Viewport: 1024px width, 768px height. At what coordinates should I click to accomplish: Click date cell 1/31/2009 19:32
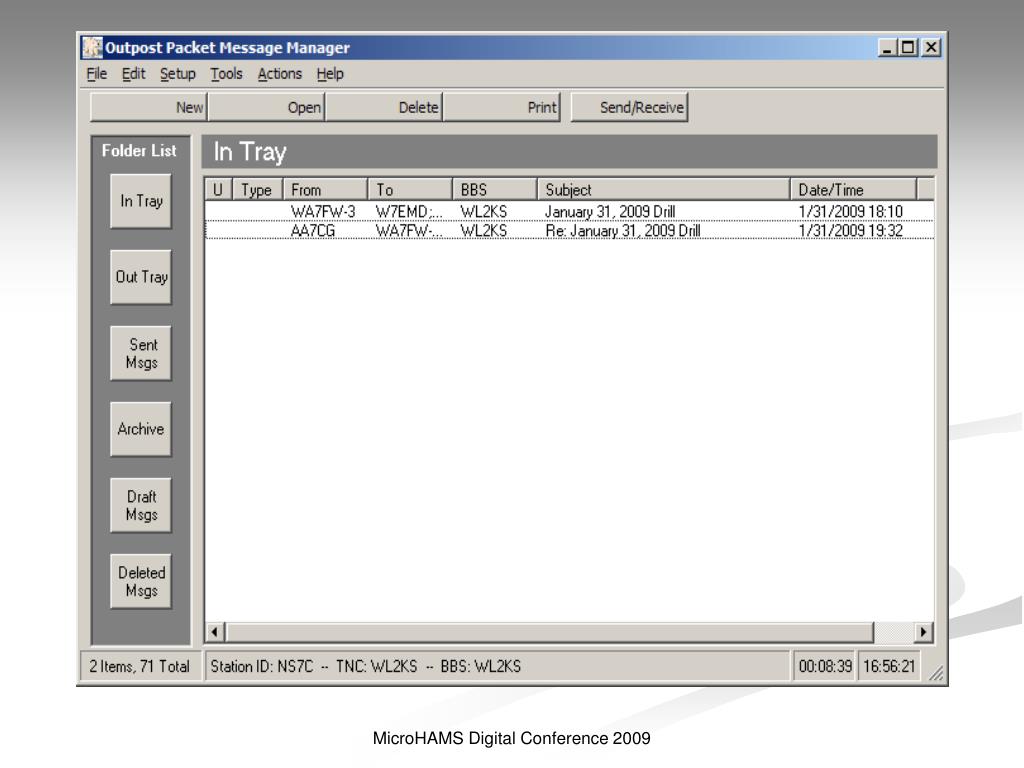(x=850, y=231)
